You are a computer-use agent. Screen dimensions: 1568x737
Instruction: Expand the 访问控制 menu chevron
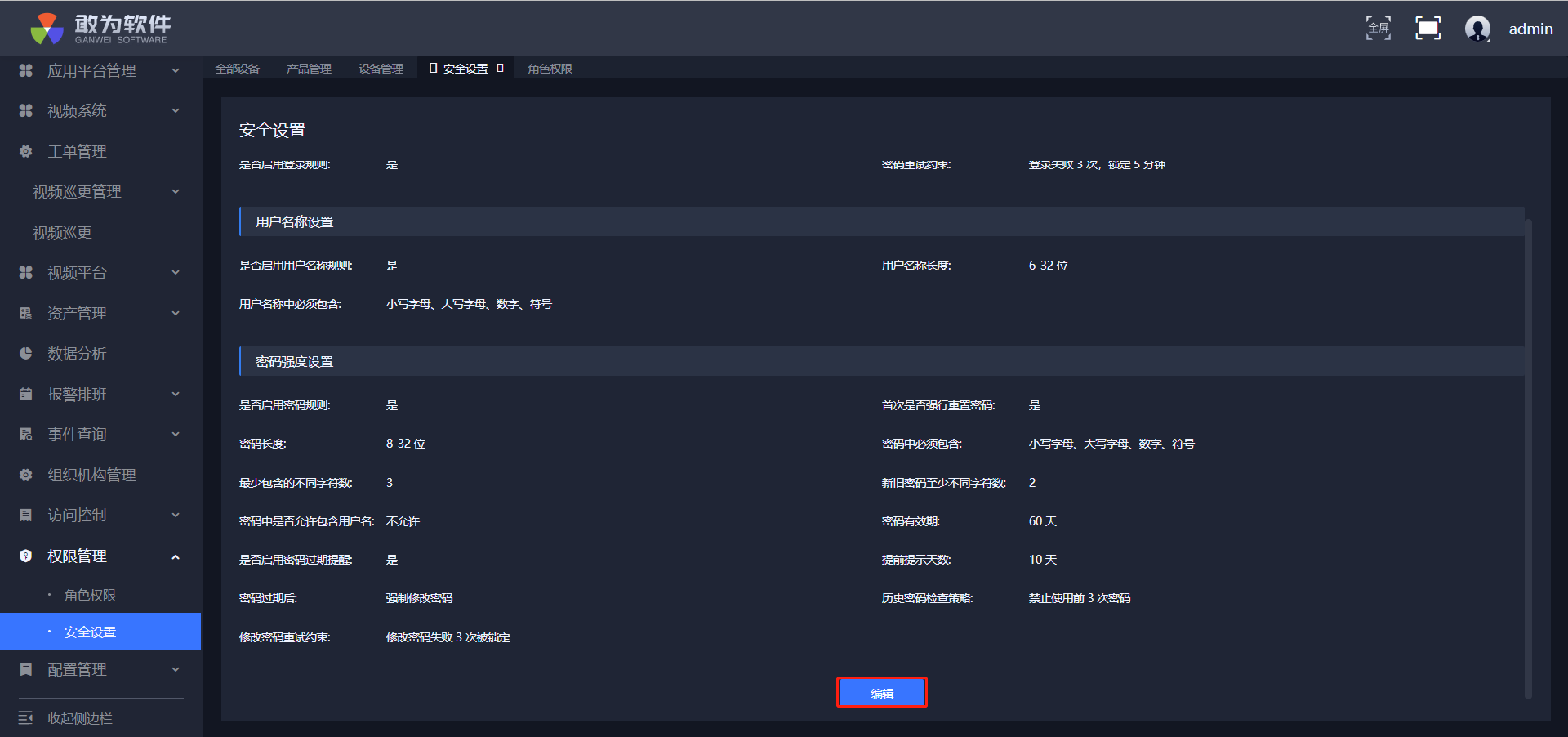click(176, 515)
